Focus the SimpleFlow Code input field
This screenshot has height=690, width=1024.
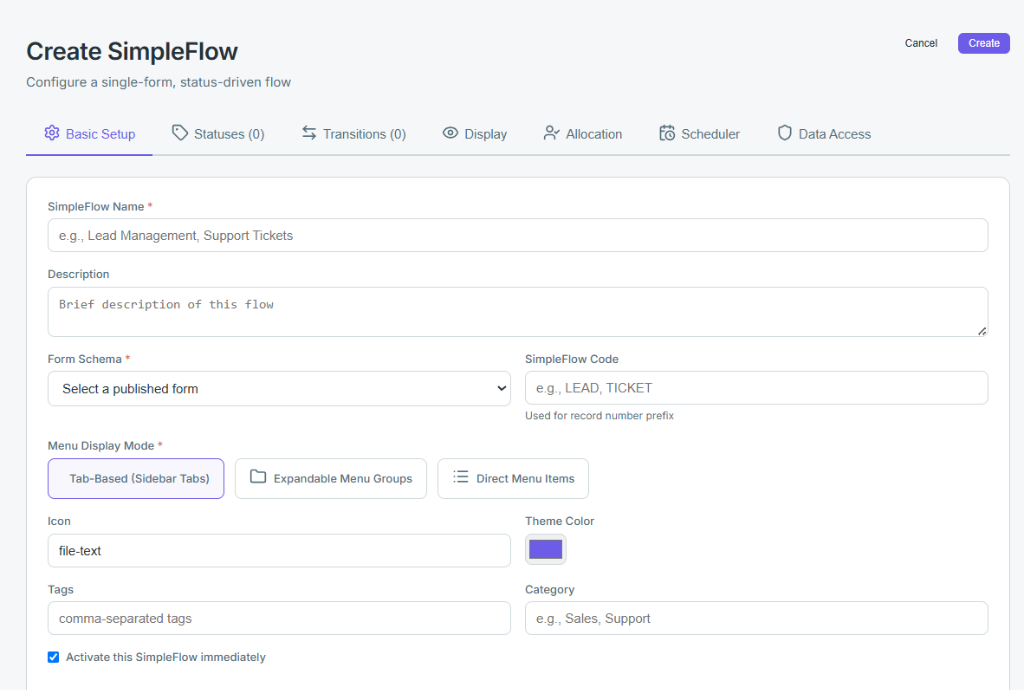pos(756,388)
